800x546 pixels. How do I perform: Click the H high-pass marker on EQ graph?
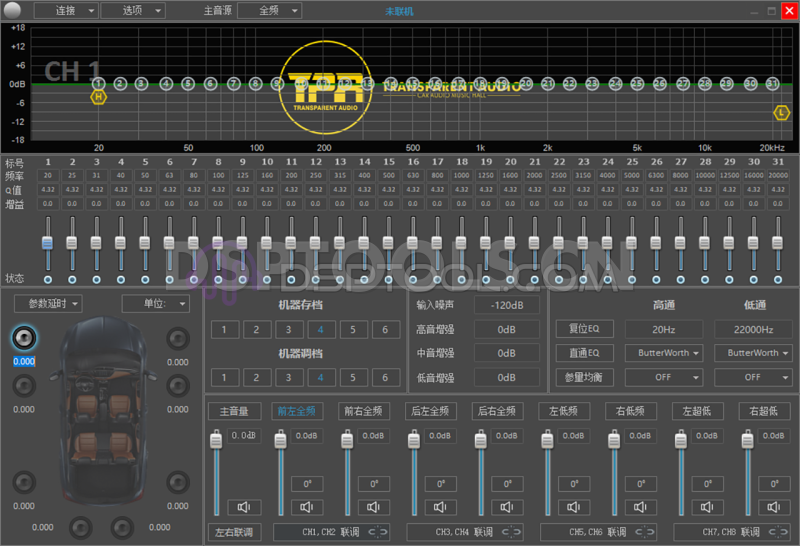(x=98, y=97)
